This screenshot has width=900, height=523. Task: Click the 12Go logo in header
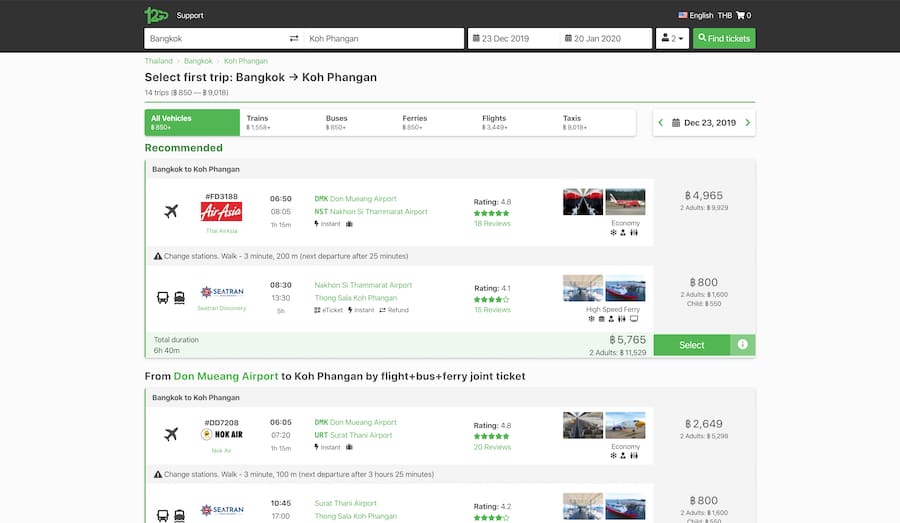click(157, 15)
